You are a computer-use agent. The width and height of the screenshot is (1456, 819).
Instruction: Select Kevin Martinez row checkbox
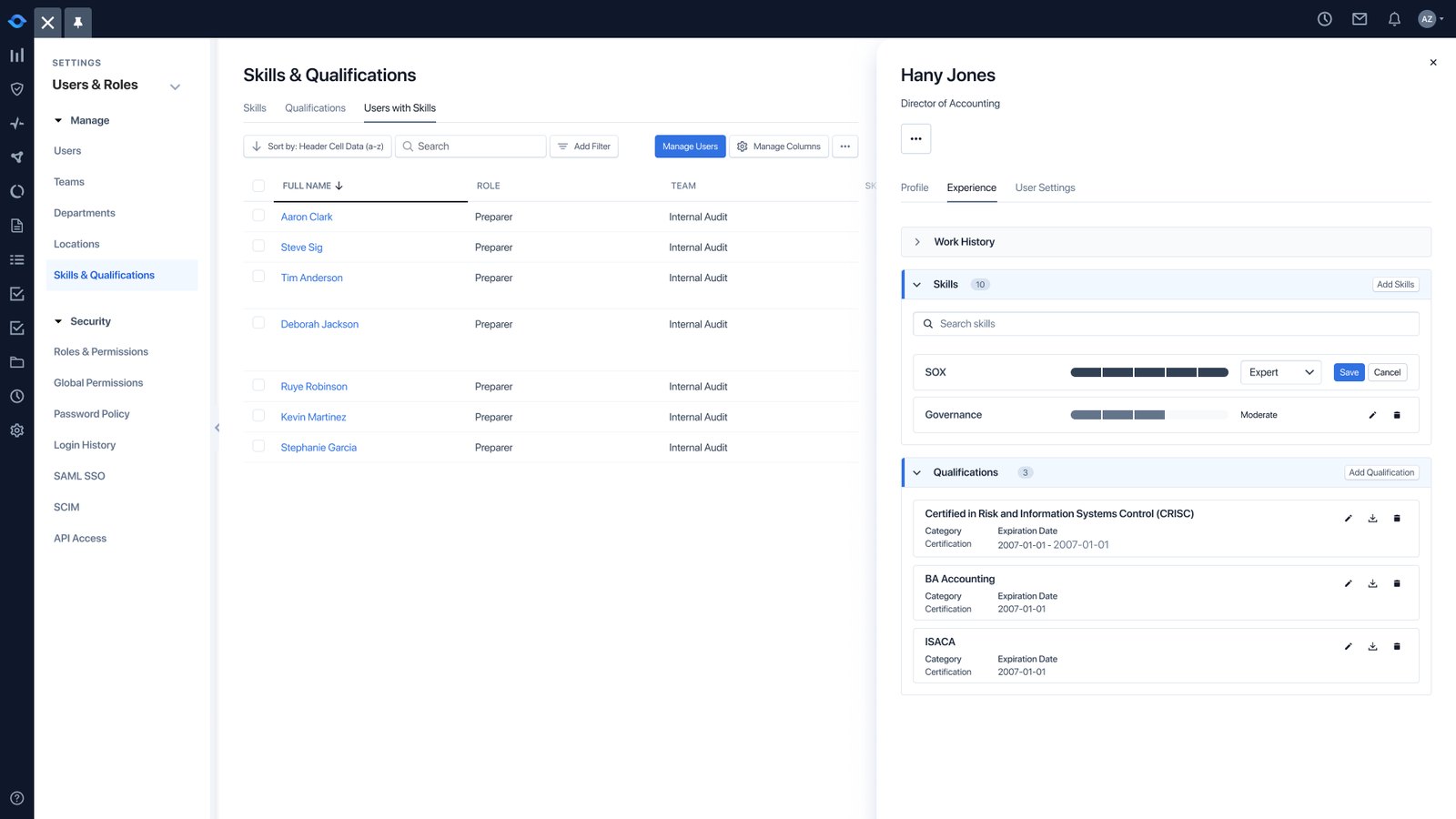pyautogui.click(x=258, y=416)
